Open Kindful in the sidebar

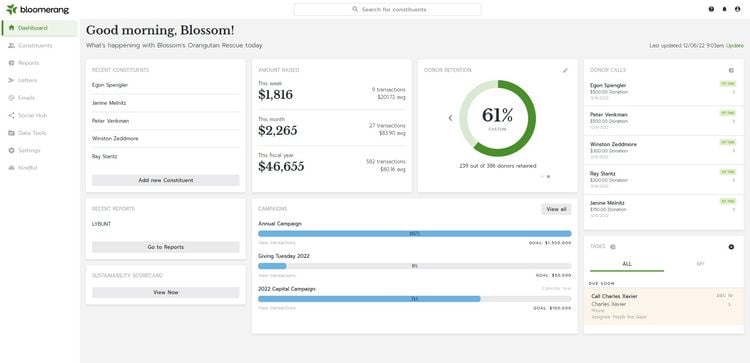39,168
